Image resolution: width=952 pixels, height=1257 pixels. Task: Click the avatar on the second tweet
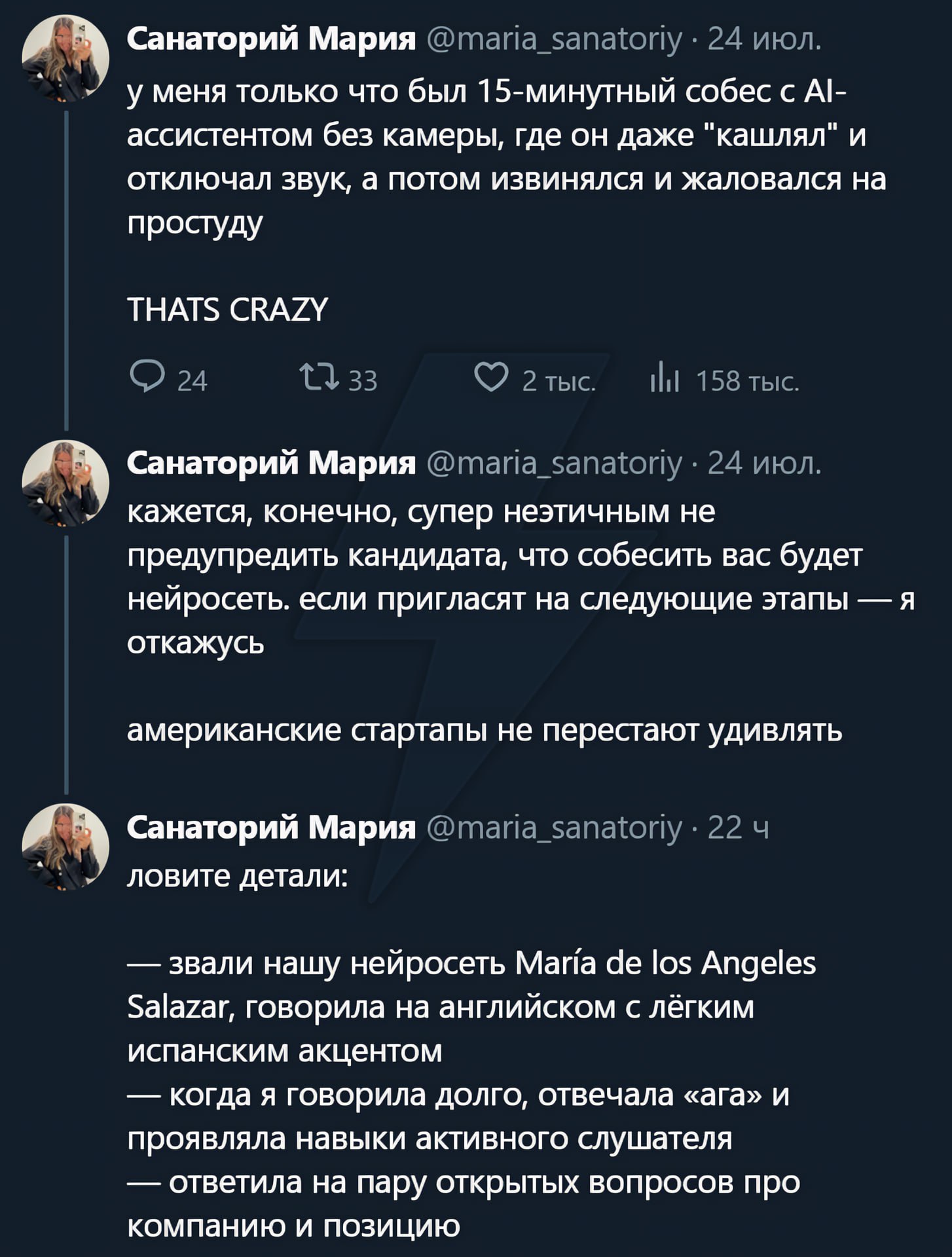[65, 483]
